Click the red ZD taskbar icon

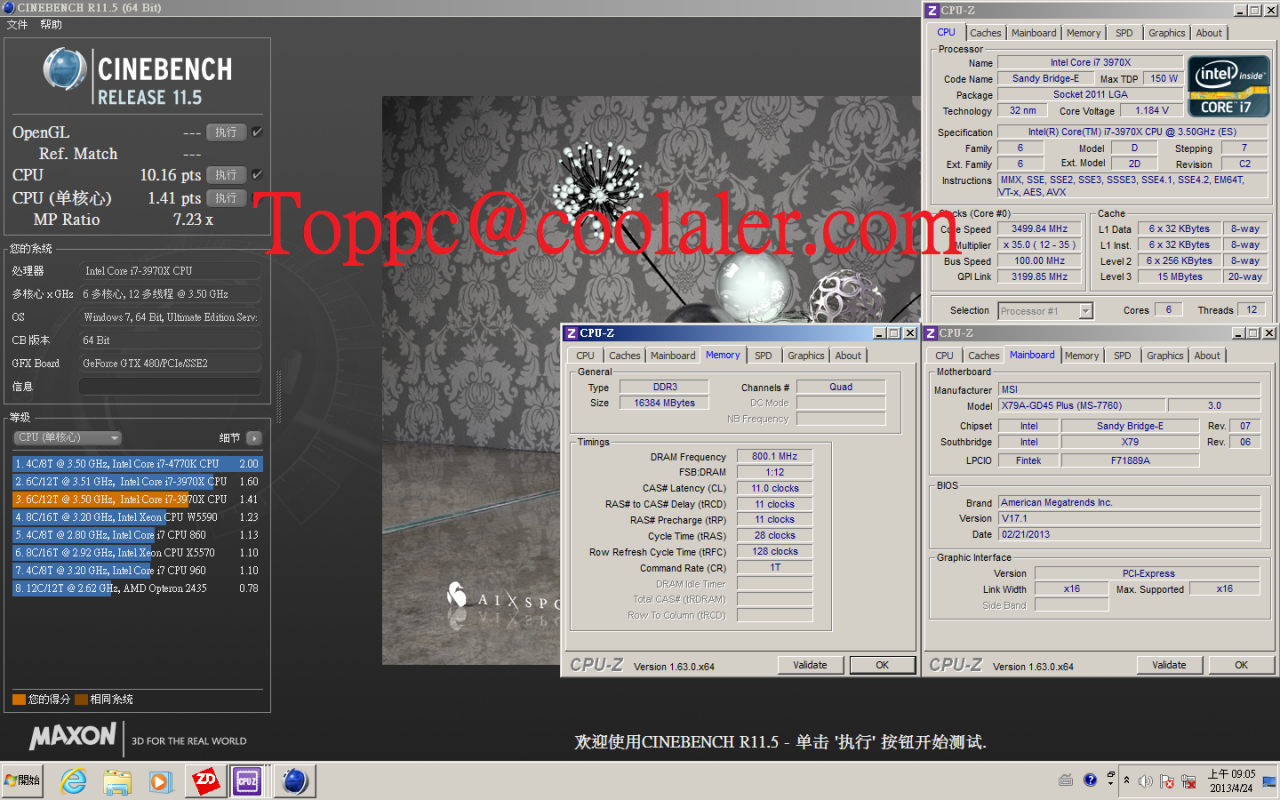207,780
